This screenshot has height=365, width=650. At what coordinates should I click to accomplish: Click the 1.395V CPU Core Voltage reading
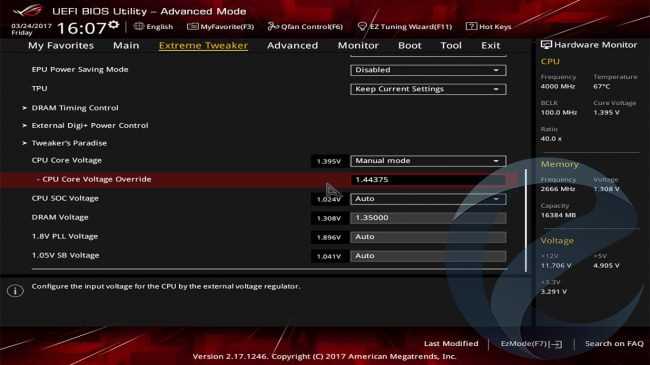click(x=329, y=161)
